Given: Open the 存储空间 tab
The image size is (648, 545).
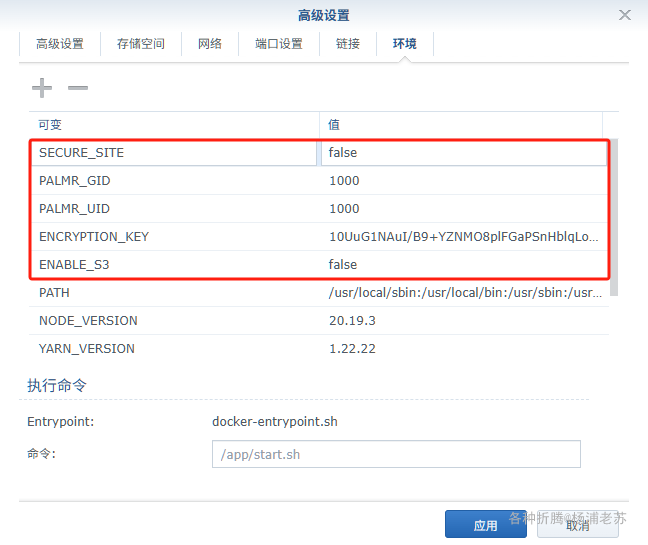Looking at the screenshot, I should [141, 43].
